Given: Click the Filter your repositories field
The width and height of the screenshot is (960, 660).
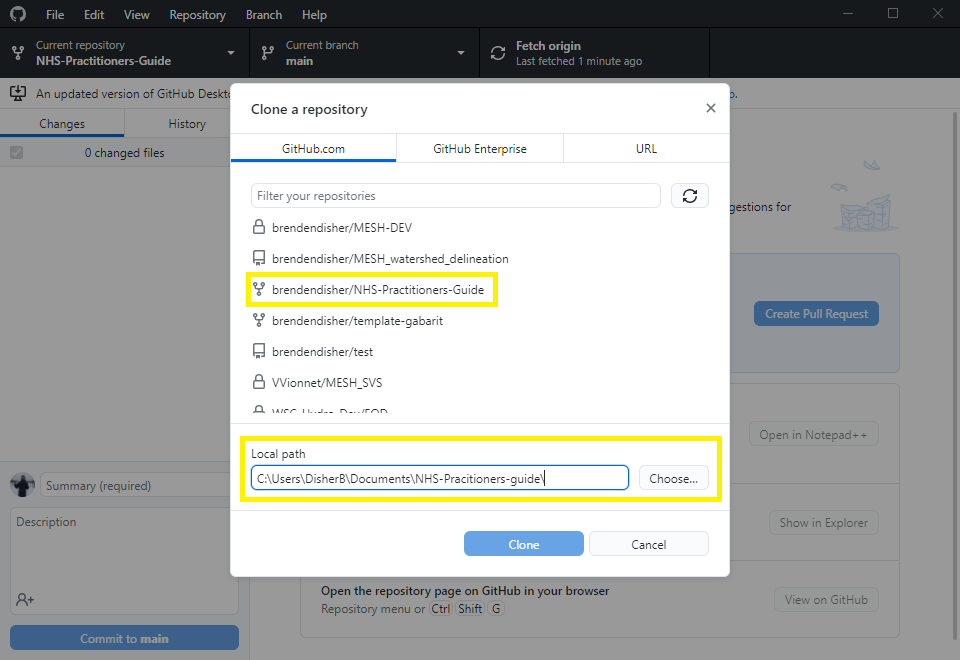Looking at the screenshot, I should [x=456, y=196].
